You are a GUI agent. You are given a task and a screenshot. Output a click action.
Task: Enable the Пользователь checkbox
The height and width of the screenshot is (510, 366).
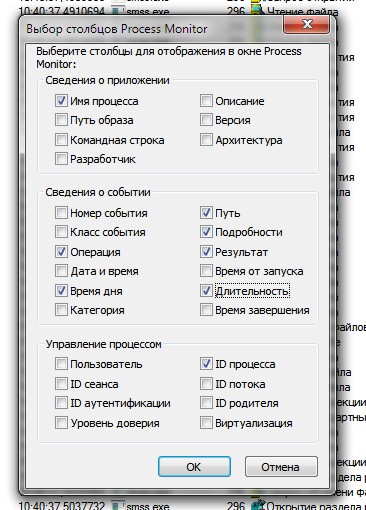pyautogui.click(x=61, y=363)
